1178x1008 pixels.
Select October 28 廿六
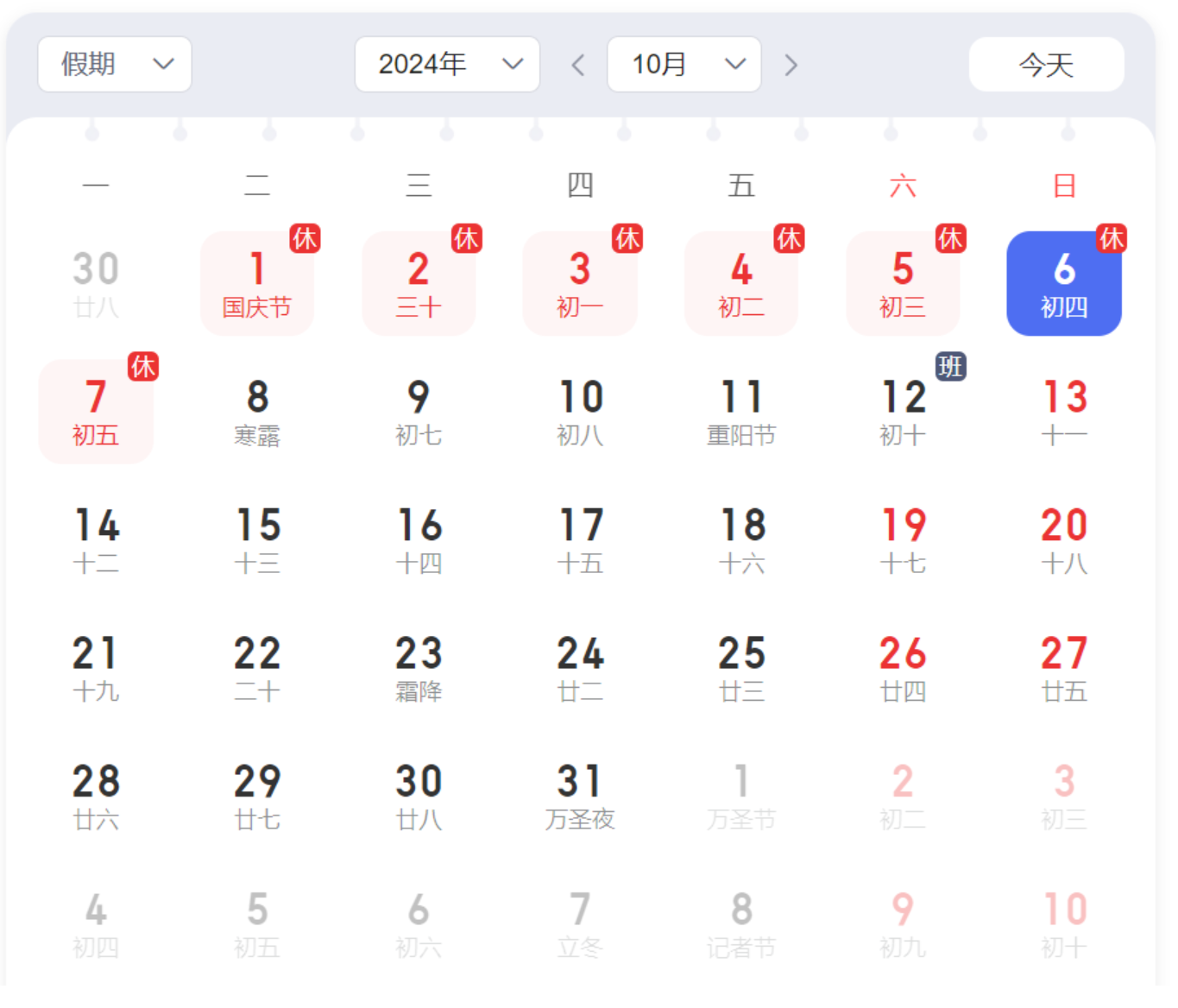[x=96, y=797]
